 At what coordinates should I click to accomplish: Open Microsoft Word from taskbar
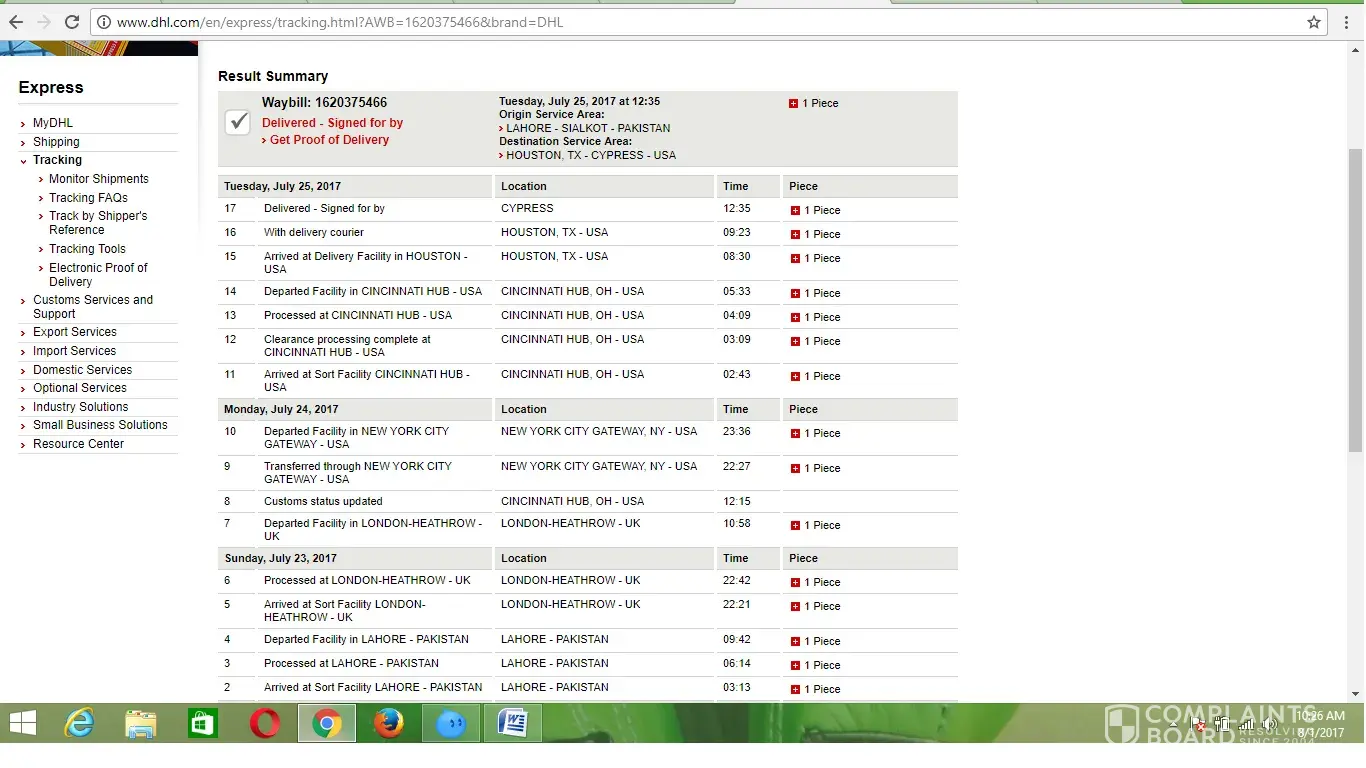tap(512, 723)
